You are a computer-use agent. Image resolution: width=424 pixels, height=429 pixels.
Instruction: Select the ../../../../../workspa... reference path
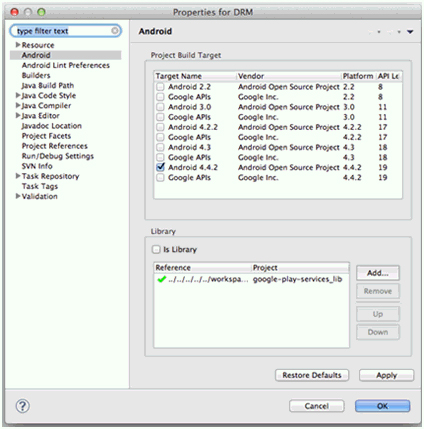pos(208,279)
